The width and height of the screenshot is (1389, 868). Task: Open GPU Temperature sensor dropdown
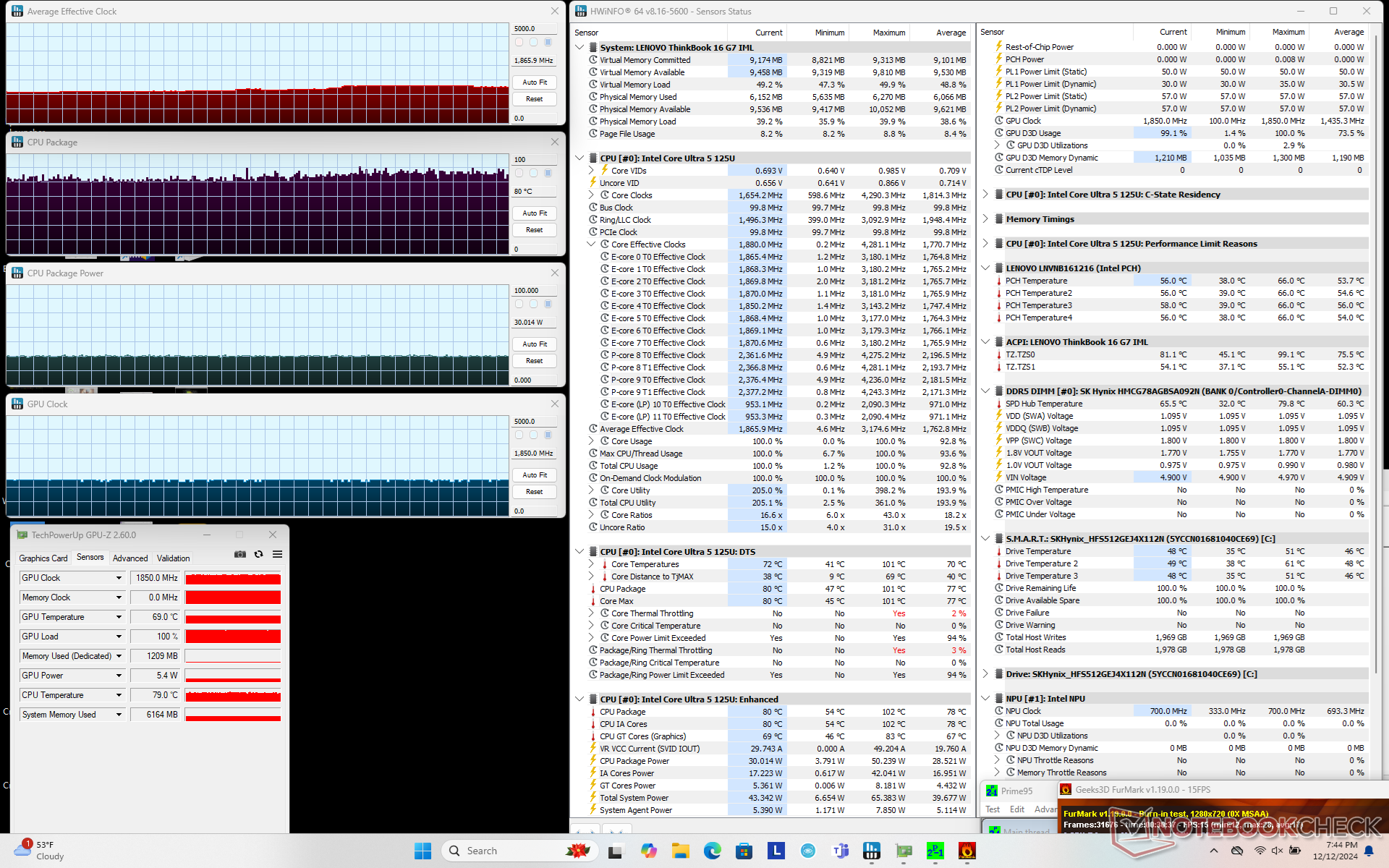(x=119, y=617)
